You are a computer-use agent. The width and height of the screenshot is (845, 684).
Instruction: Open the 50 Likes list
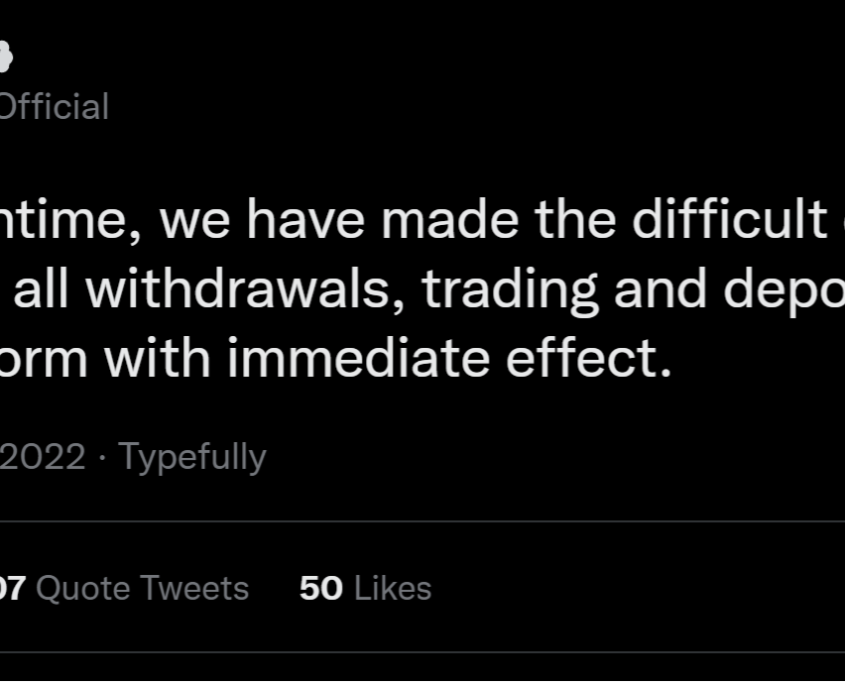[x=365, y=588]
